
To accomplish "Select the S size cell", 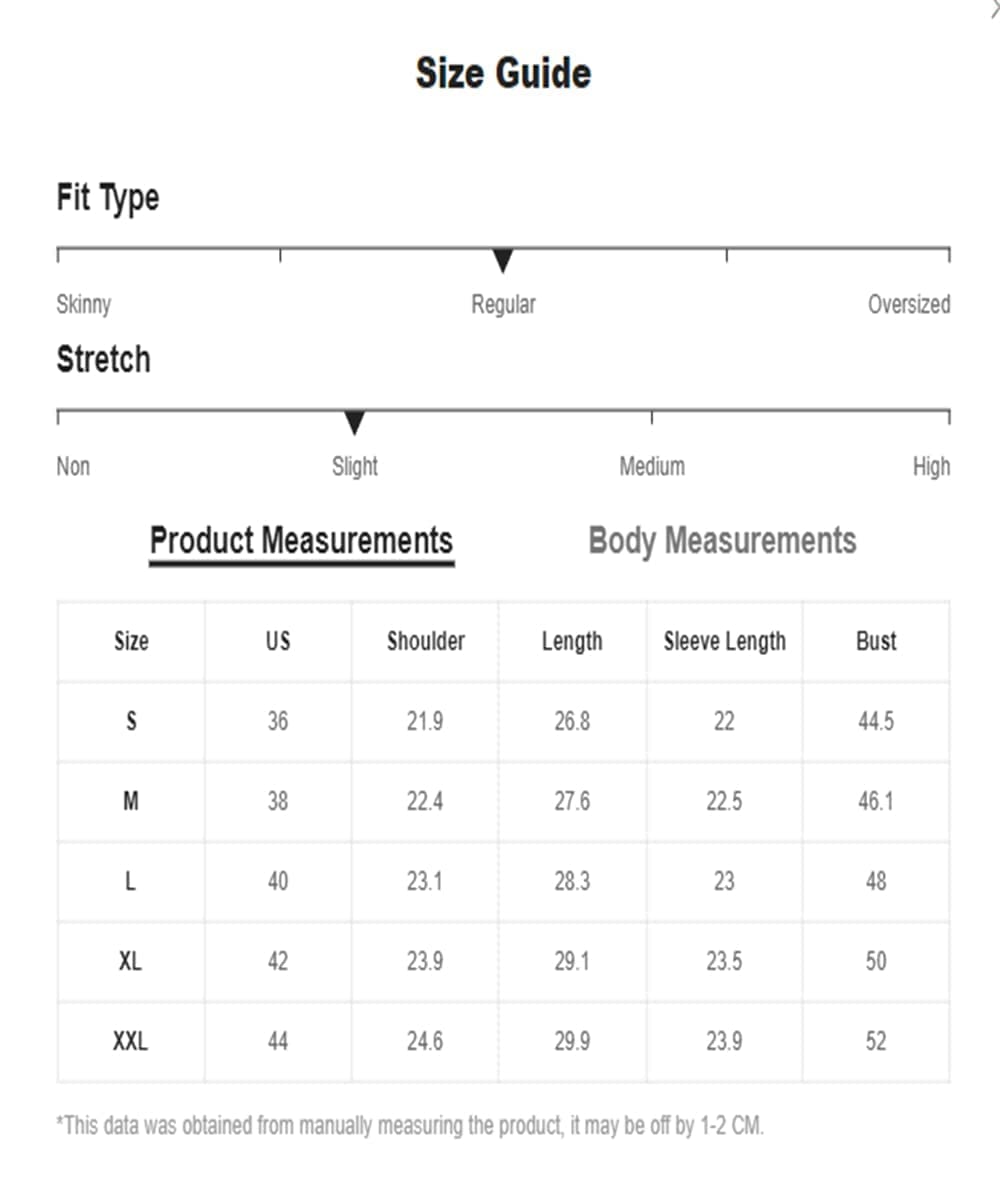I will click(x=131, y=721).
